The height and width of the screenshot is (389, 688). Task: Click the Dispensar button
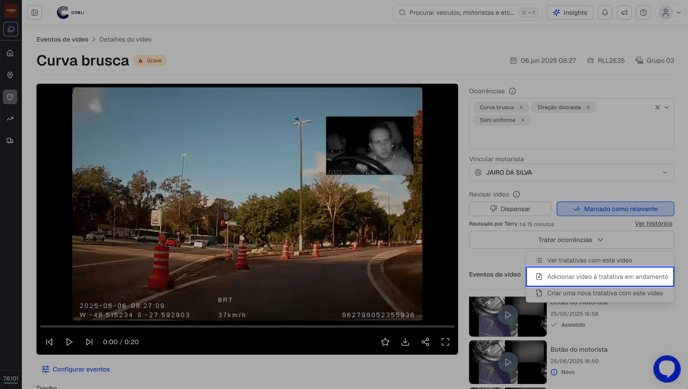(x=510, y=209)
